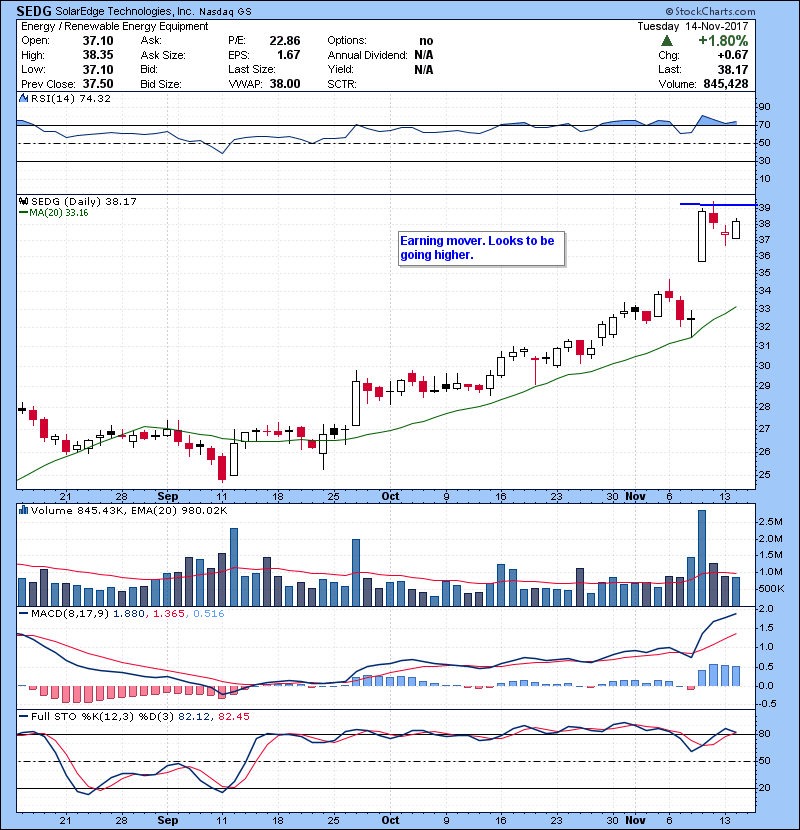Click the volume bars icon beside Volume label
The width and height of the screenshot is (800, 830).
tap(23, 510)
